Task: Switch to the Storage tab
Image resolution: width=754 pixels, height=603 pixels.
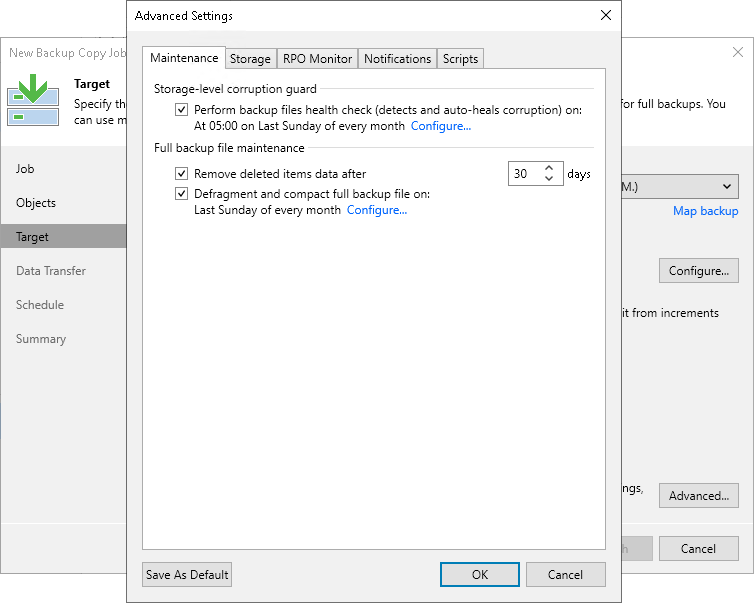Action: coord(251,59)
